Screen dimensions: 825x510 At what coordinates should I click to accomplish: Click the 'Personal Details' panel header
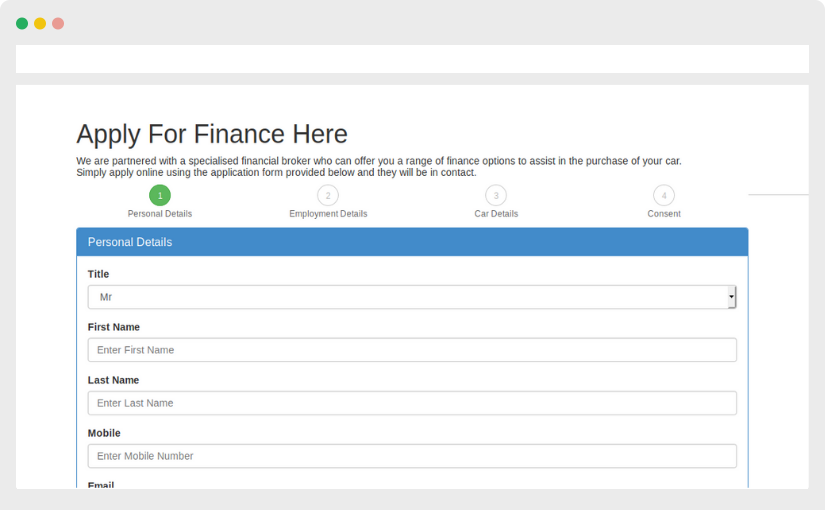(x=412, y=242)
